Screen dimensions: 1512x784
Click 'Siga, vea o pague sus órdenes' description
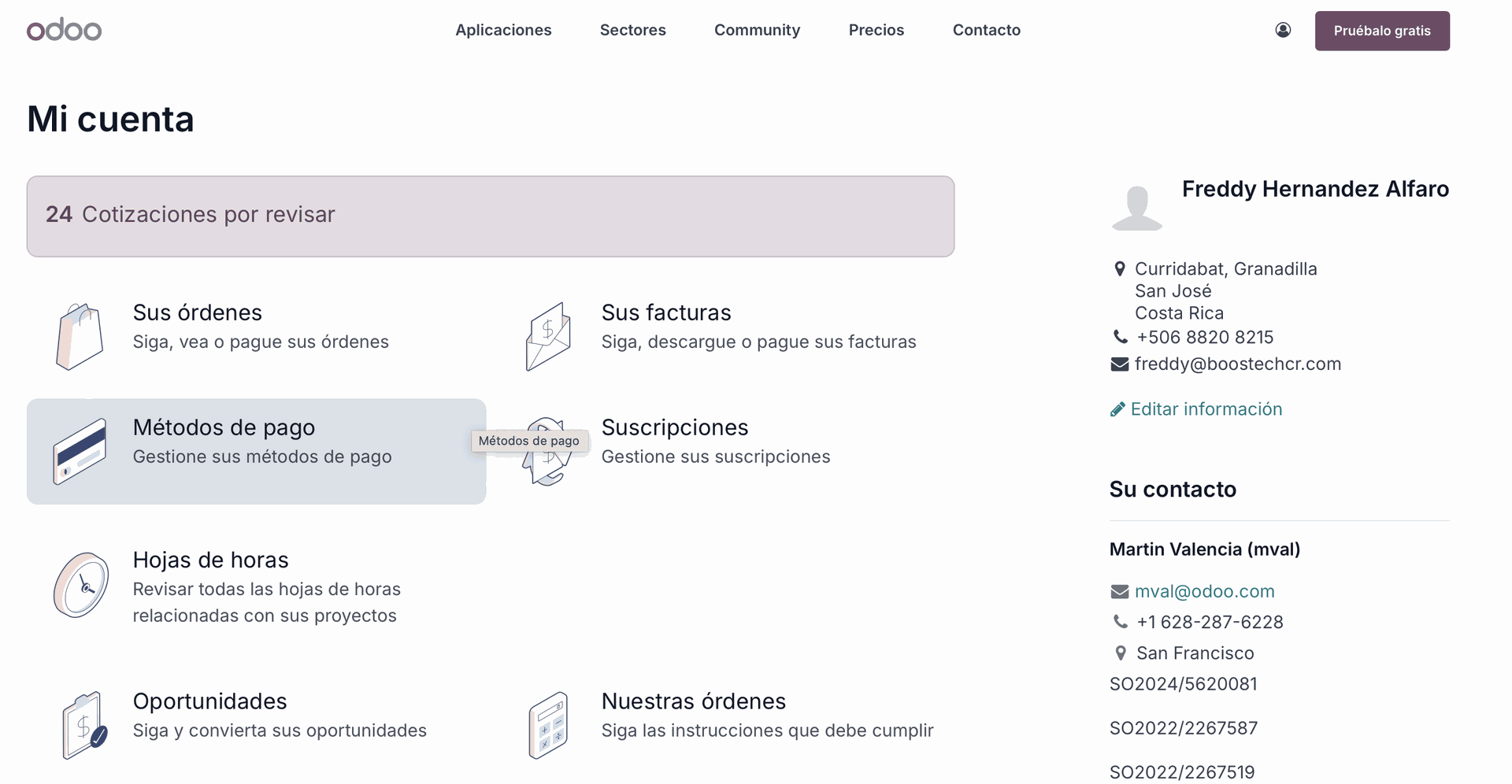tap(261, 342)
